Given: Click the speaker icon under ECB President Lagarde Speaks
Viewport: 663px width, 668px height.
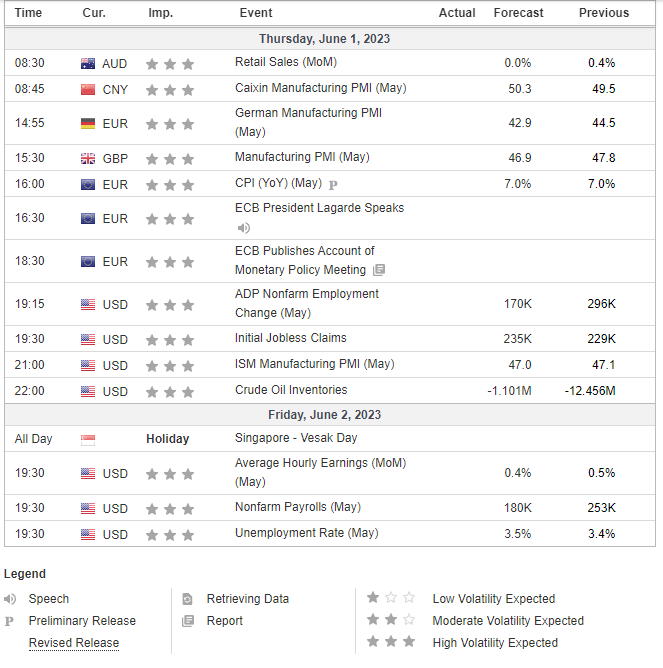Looking at the screenshot, I should pyautogui.click(x=243, y=227).
